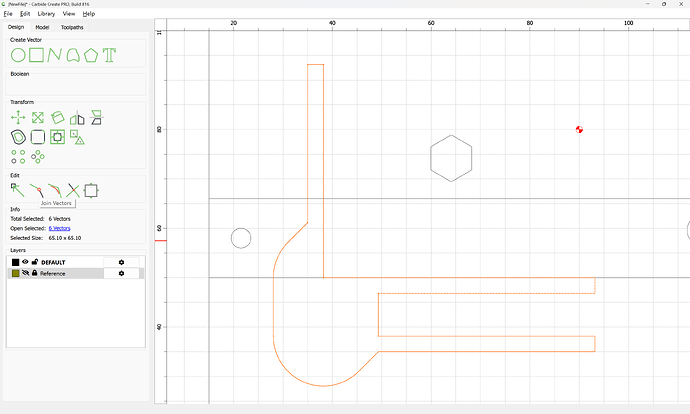Toggle visibility of DEFAULT layer

click(25, 262)
